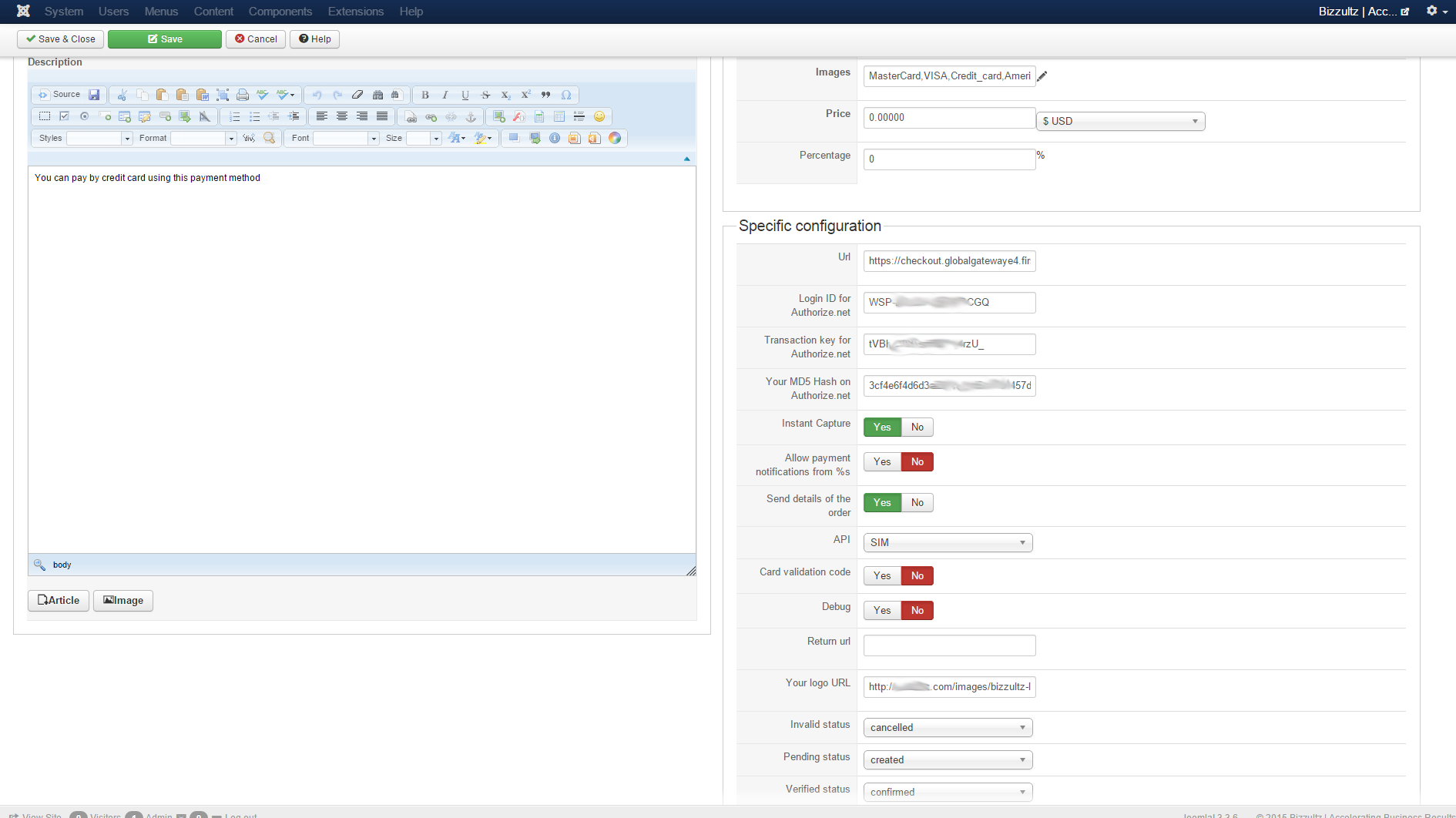Click the Return url input field
Viewport: 1456px width, 818px height.
(949, 645)
